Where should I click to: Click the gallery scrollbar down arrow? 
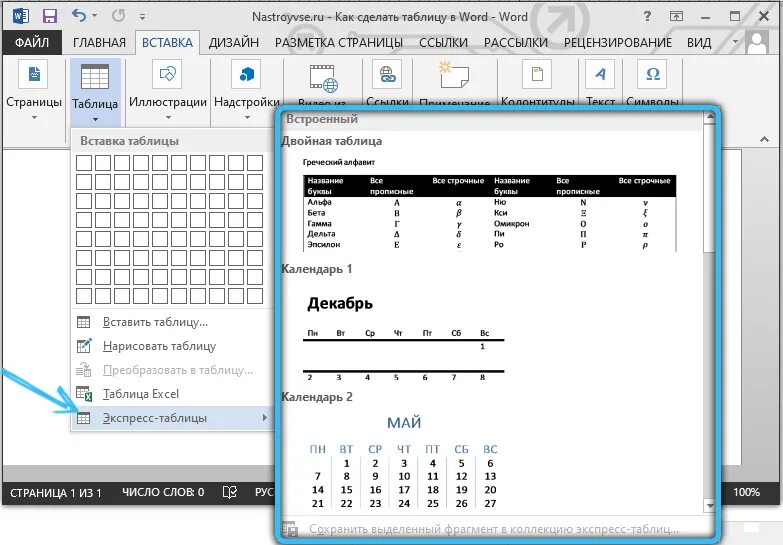(x=710, y=506)
